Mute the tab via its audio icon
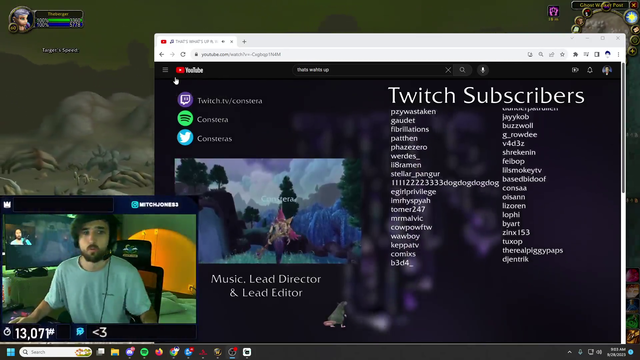Image resolution: width=640 pixels, height=360 pixels. click(223, 42)
